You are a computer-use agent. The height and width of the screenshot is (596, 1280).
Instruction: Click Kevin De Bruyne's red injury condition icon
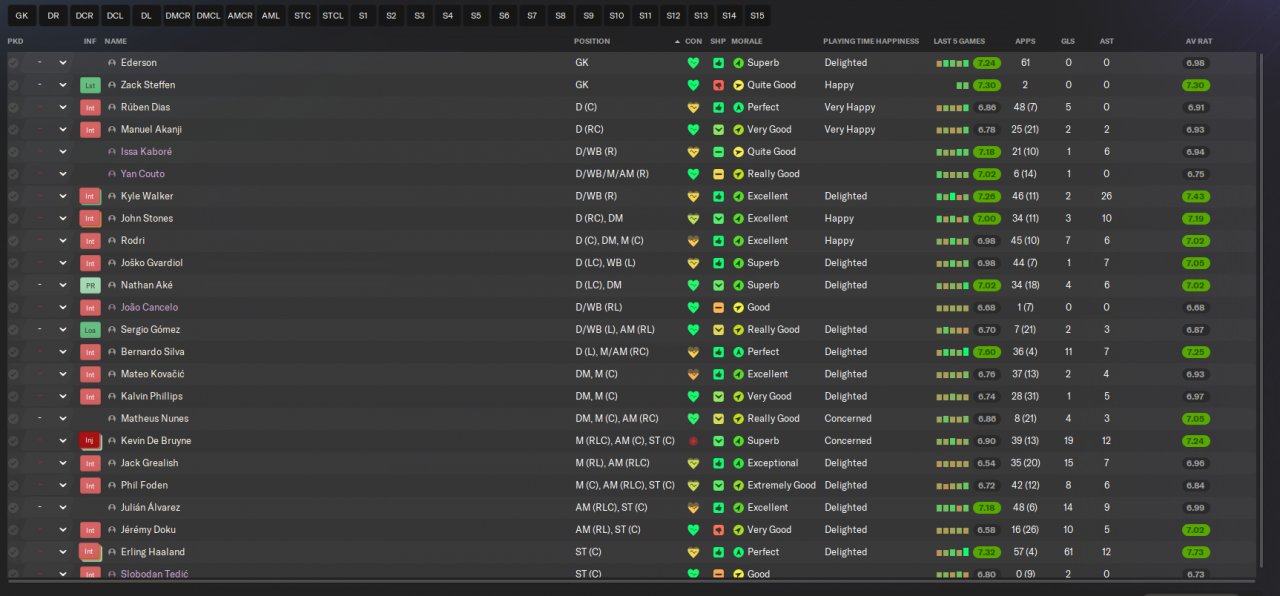[x=693, y=441]
